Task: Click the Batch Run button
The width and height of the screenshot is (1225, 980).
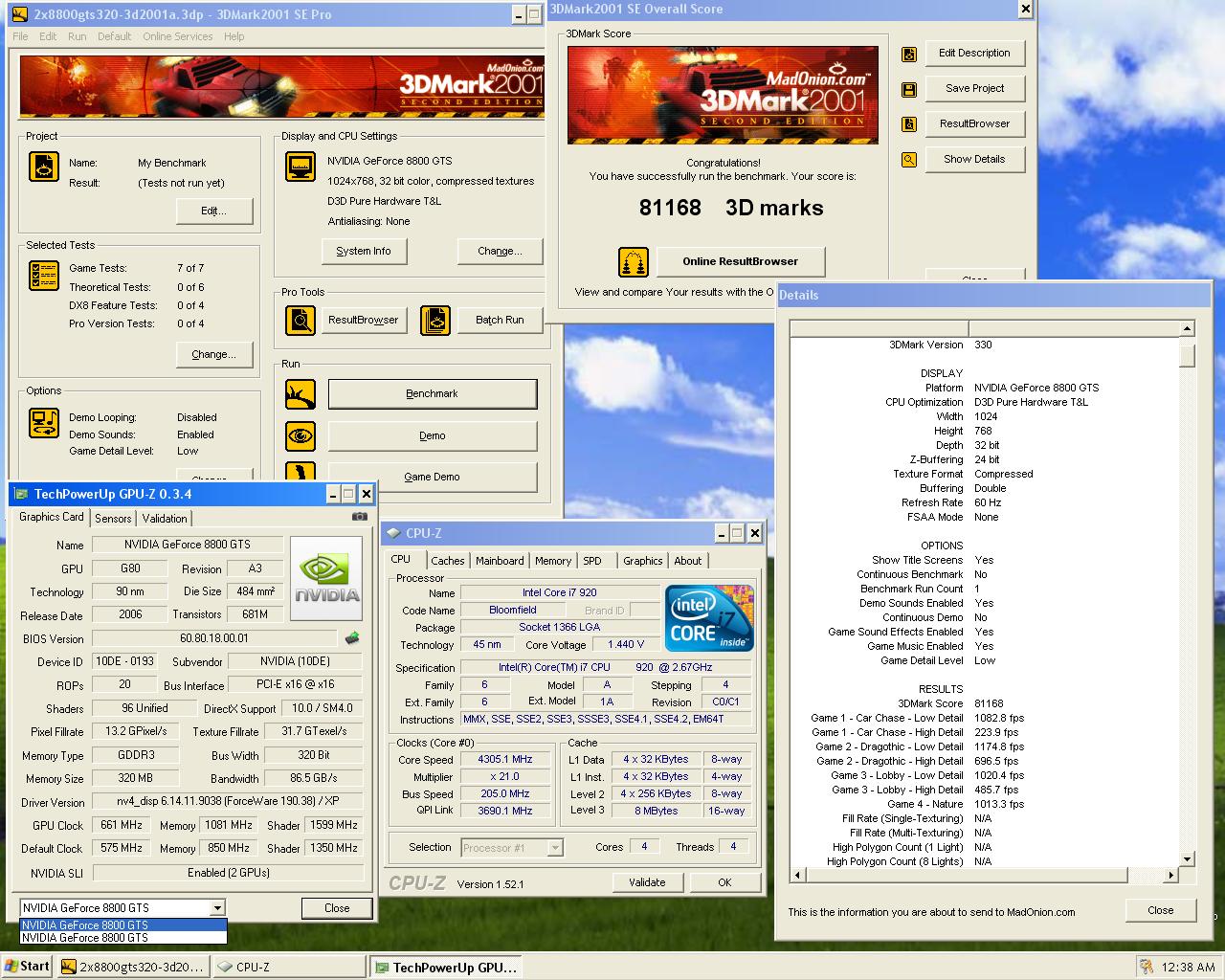Action: [x=500, y=320]
